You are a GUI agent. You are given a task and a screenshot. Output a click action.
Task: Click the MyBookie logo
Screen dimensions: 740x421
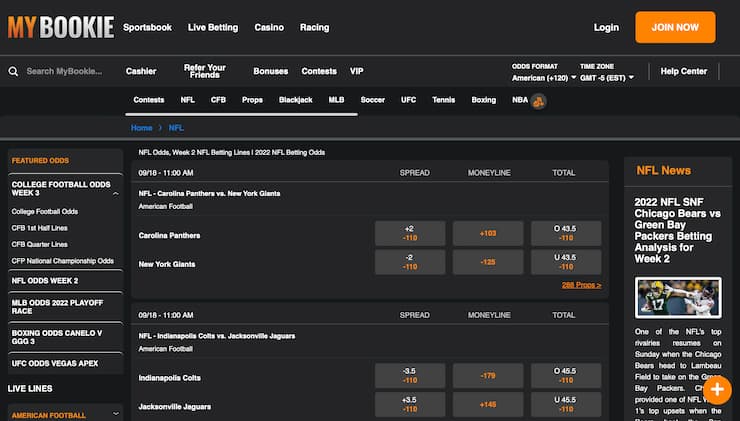pyautogui.click(x=61, y=27)
